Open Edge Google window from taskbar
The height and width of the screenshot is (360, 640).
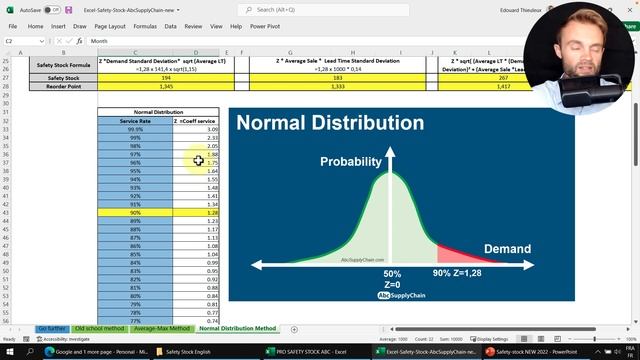point(96,351)
